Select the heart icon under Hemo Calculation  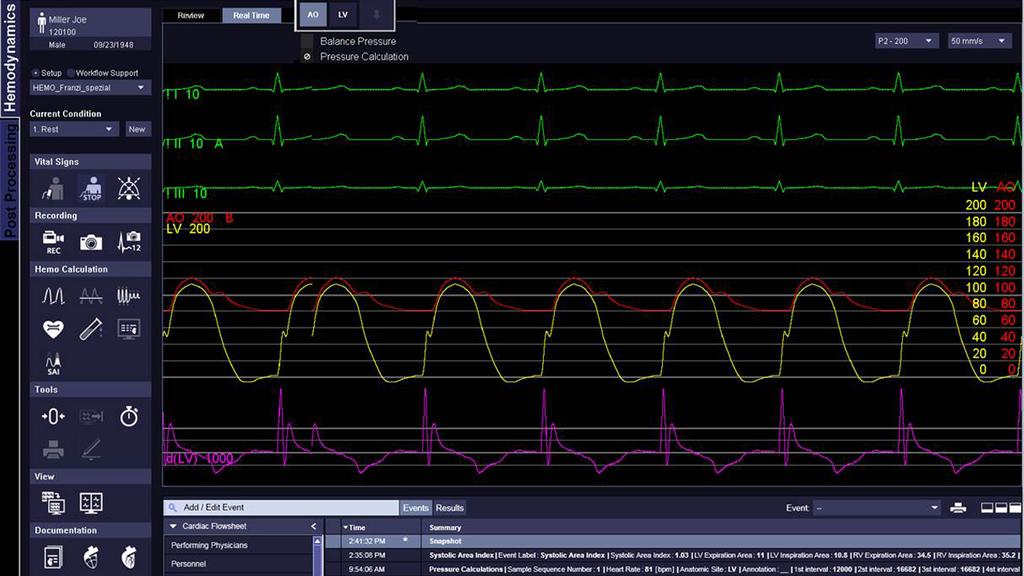(52, 327)
